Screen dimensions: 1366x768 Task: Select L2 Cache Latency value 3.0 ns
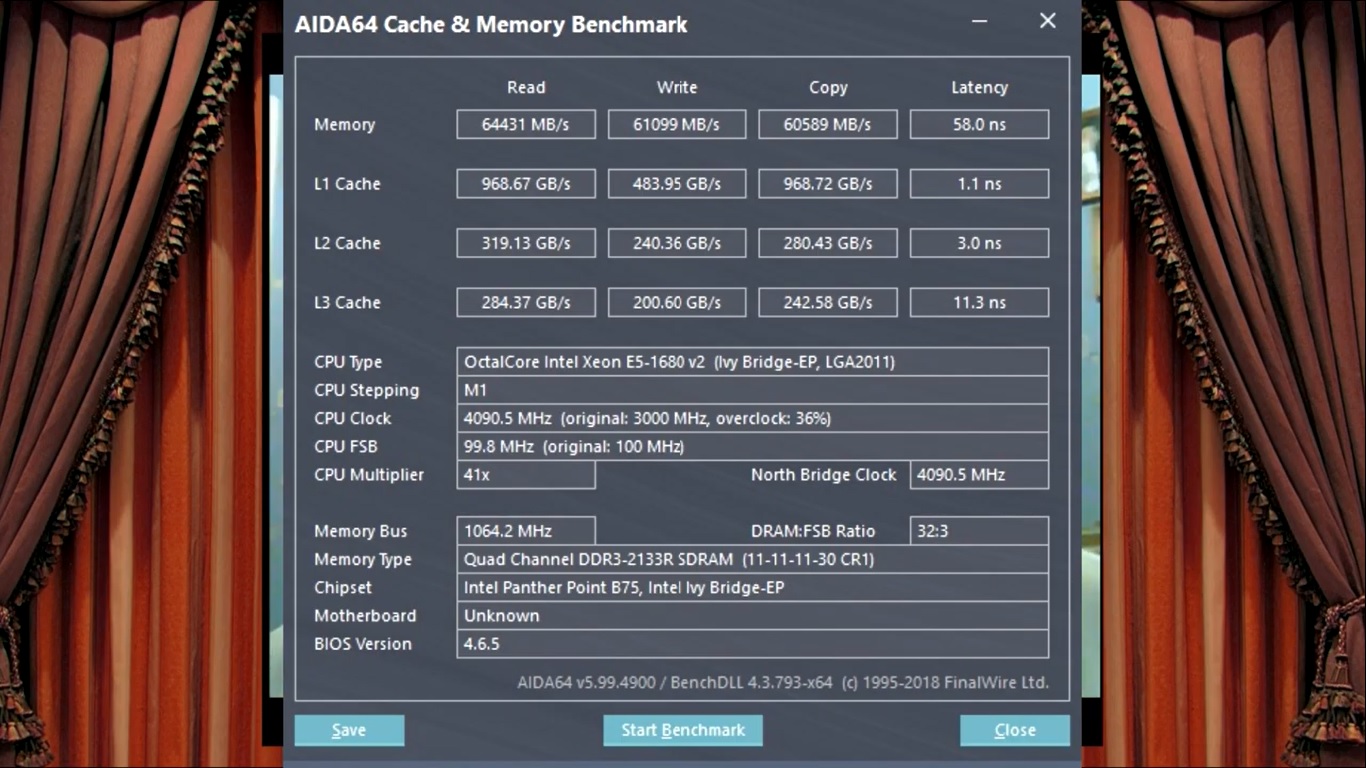pos(979,243)
